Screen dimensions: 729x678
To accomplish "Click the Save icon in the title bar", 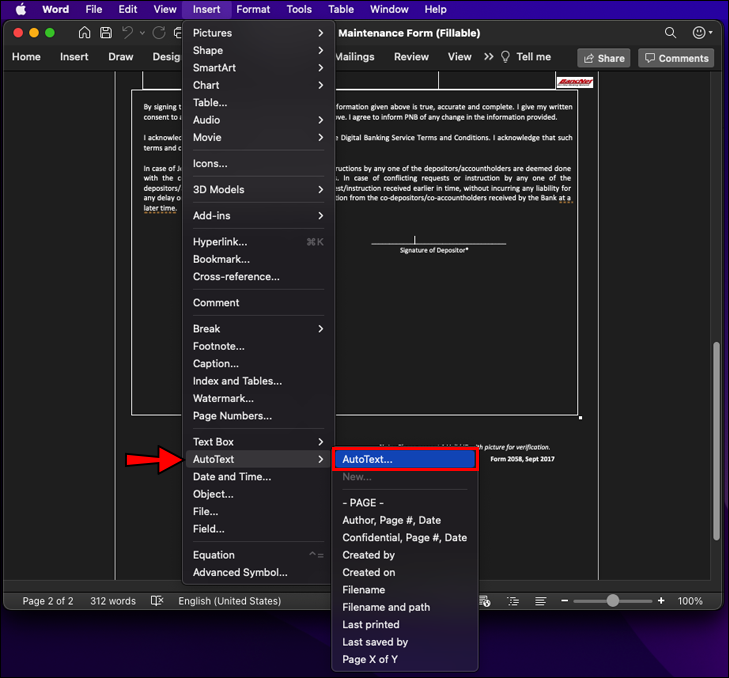I will pyautogui.click(x=106, y=33).
